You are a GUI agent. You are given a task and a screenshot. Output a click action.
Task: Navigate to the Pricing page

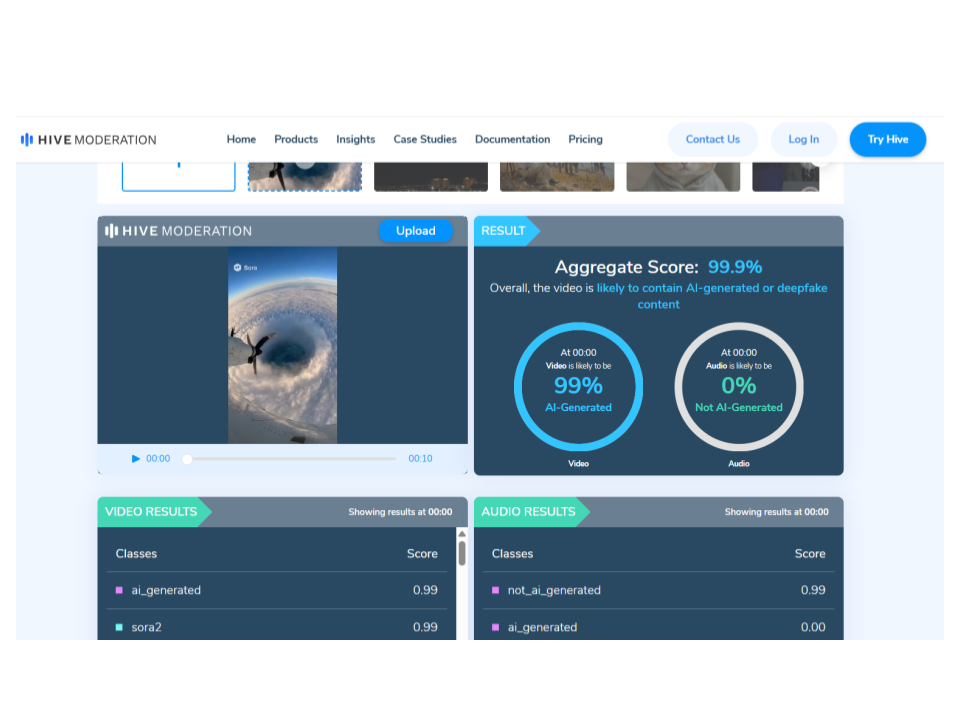click(585, 140)
